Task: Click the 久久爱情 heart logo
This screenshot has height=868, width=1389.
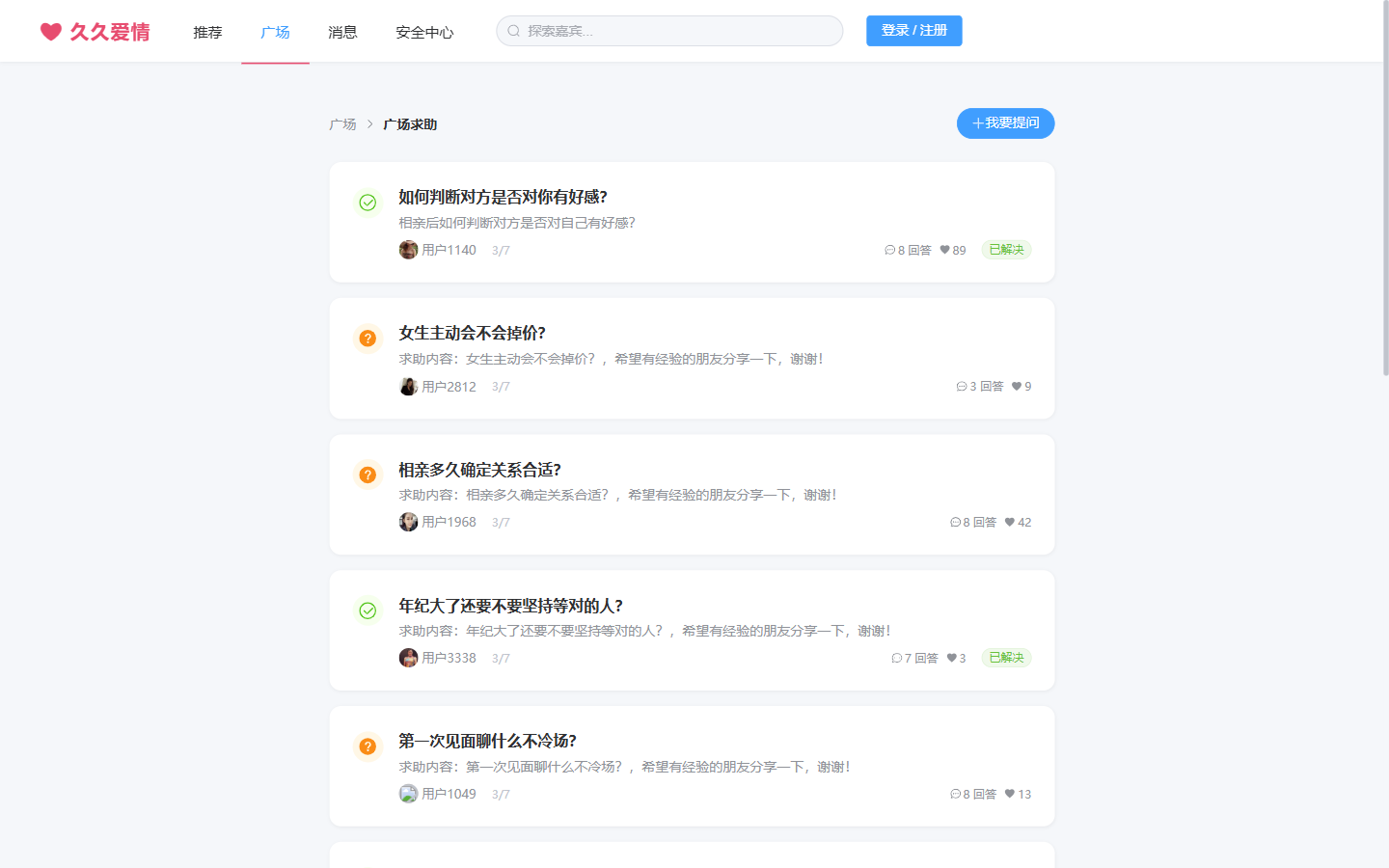Action: pyautogui.click(x=95, y=32)
